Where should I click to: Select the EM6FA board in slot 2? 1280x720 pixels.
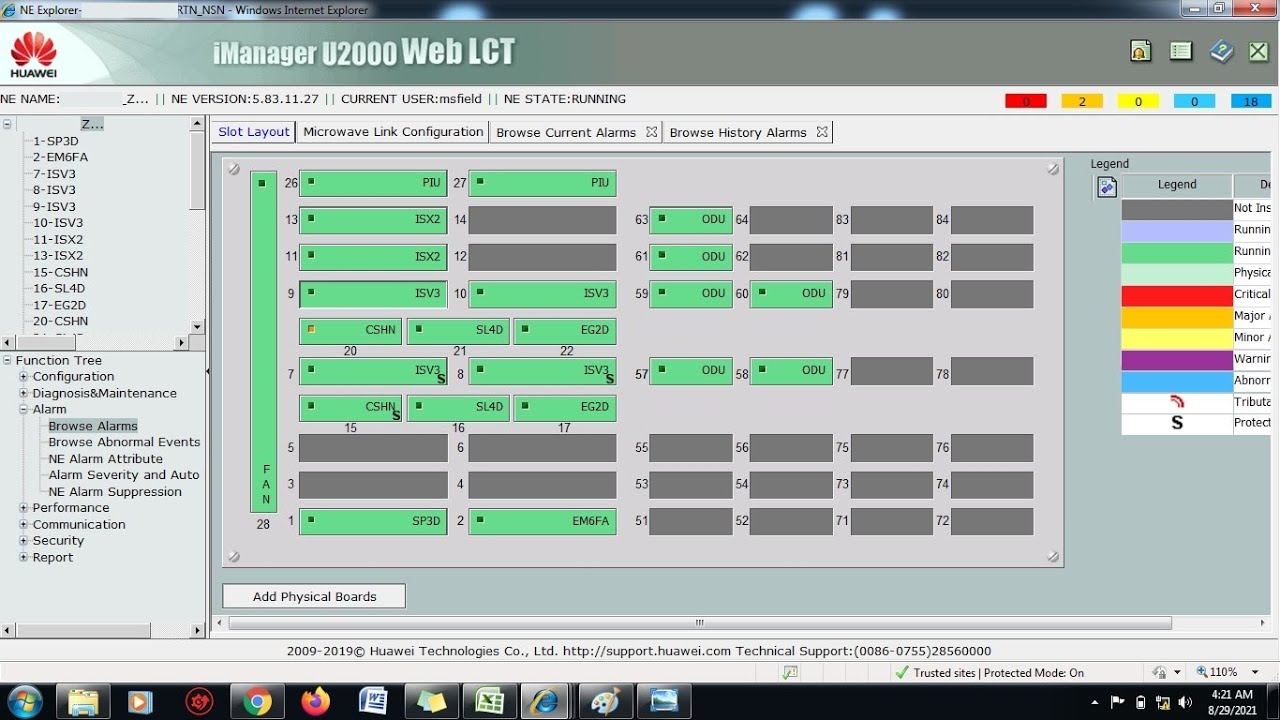542,521
